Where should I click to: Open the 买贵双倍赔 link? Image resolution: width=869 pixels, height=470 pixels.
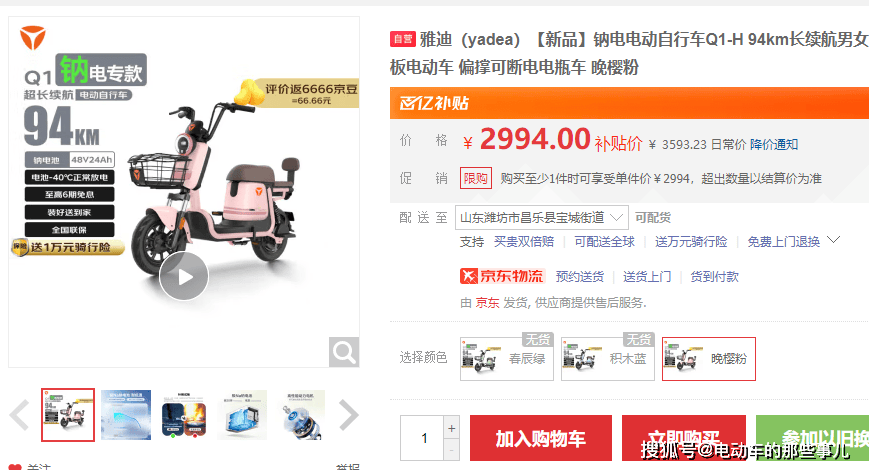pyautogui.click(x=524, y=242)
